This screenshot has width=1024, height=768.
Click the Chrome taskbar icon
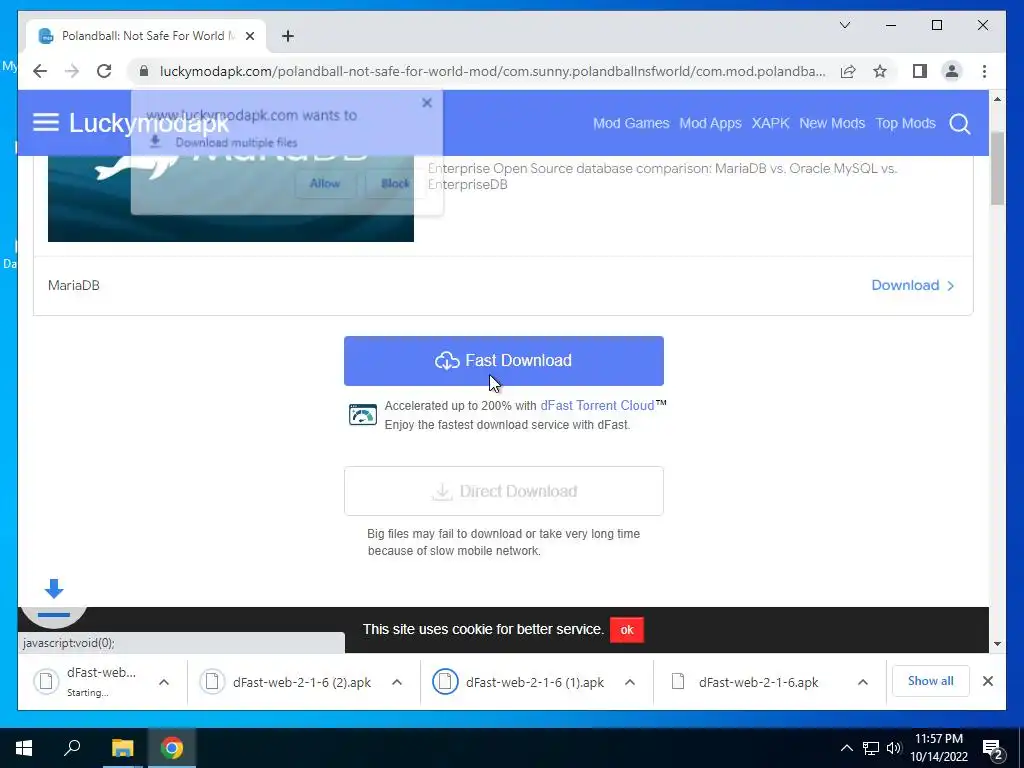tap(172, 748)
